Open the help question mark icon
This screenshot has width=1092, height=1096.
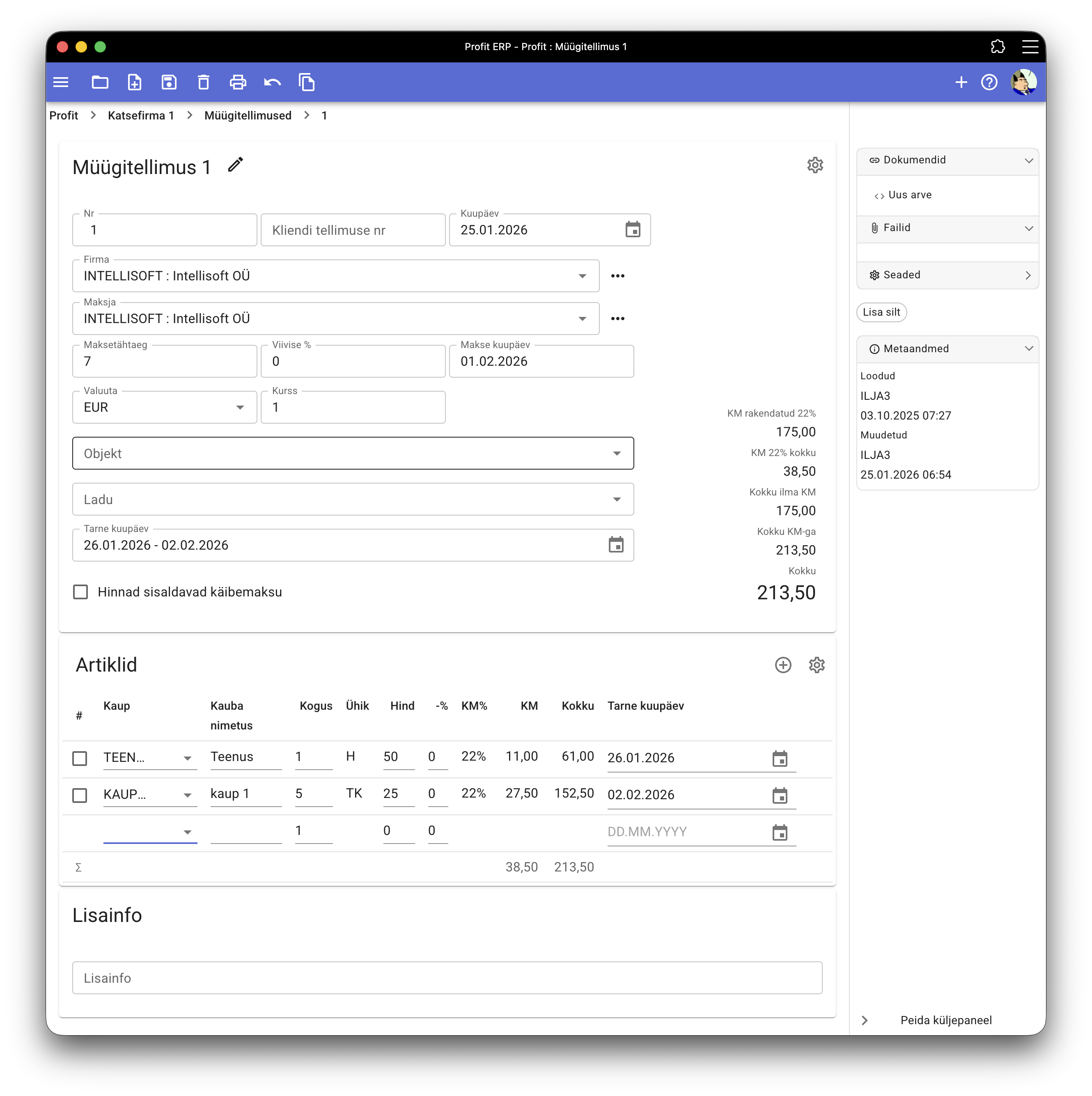tap(989, 82)
